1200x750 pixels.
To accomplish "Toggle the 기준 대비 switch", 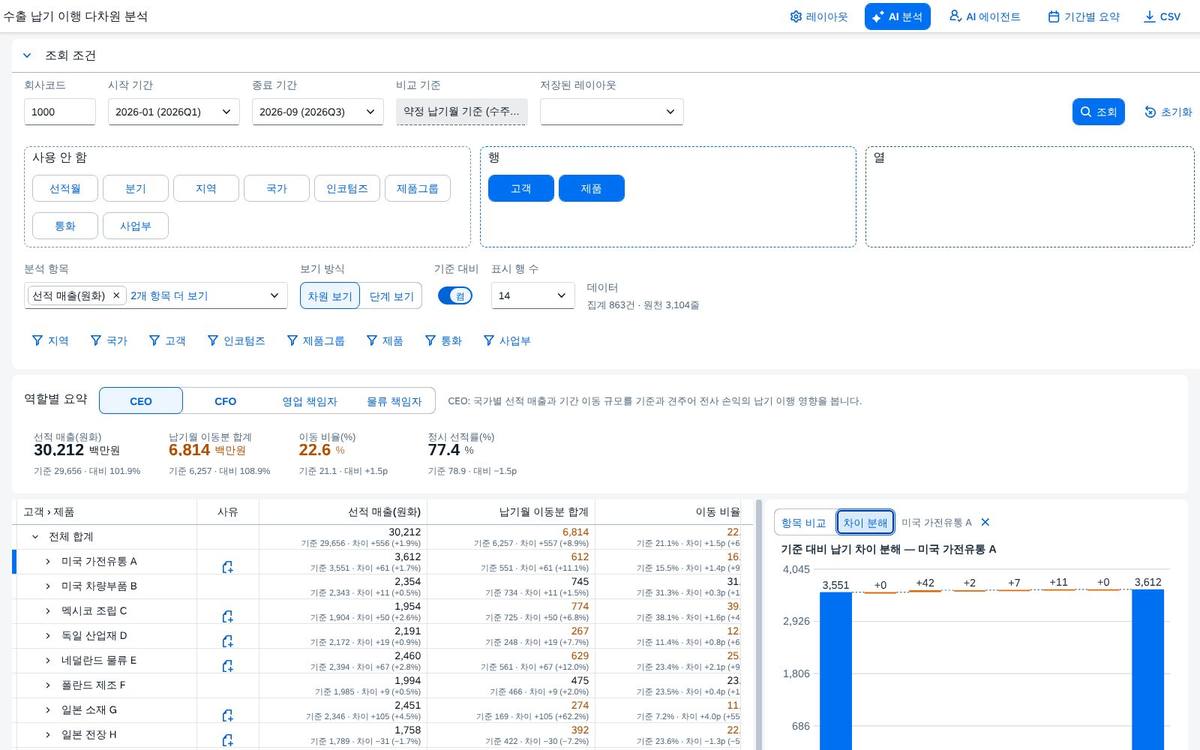I will [x=455, y=296].
